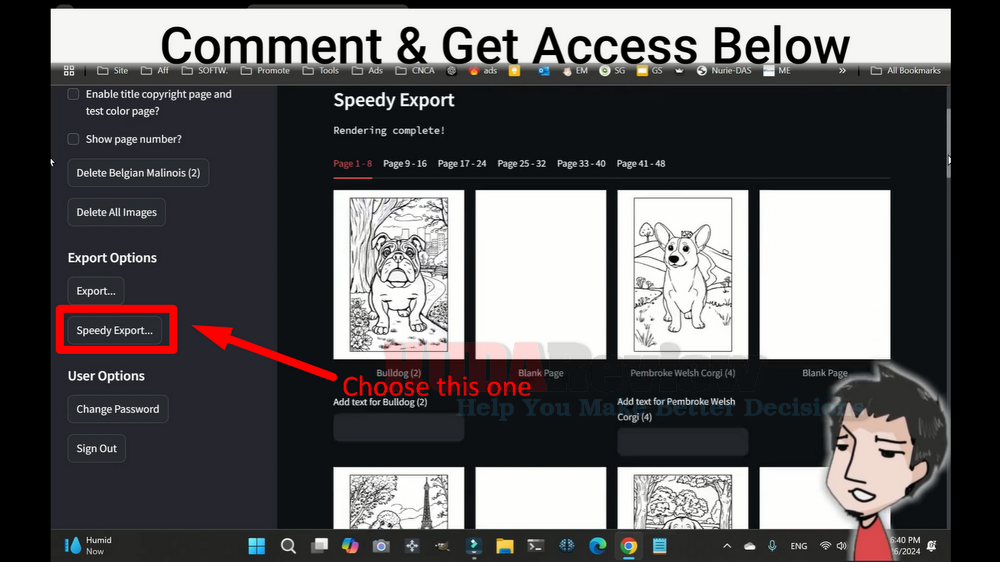Show hidden system tray icons
Viewport: 1000px width, 562px height.
point(727,546)
